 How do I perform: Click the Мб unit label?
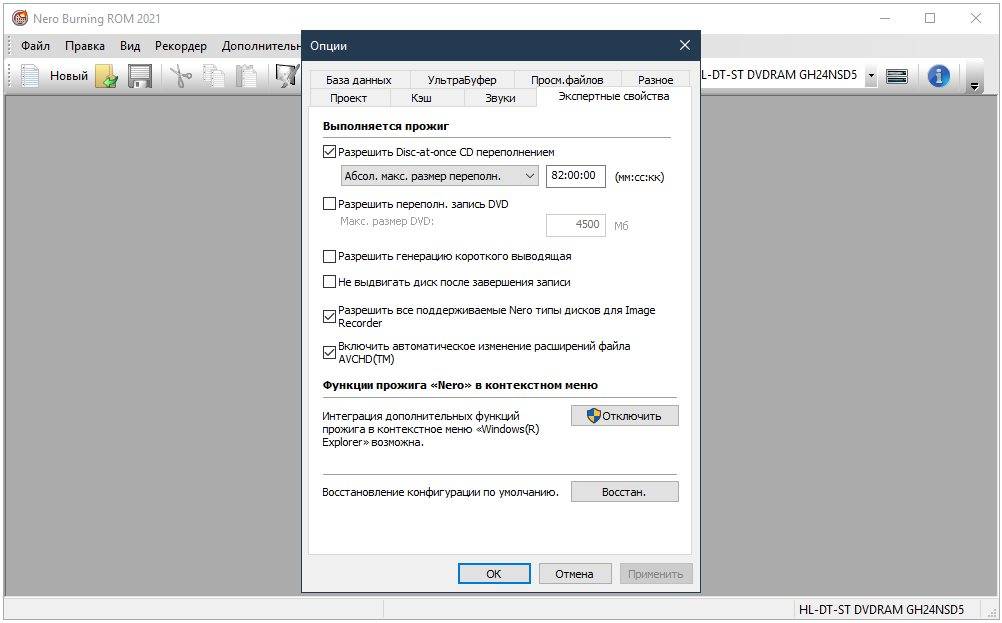pos(621,226)
